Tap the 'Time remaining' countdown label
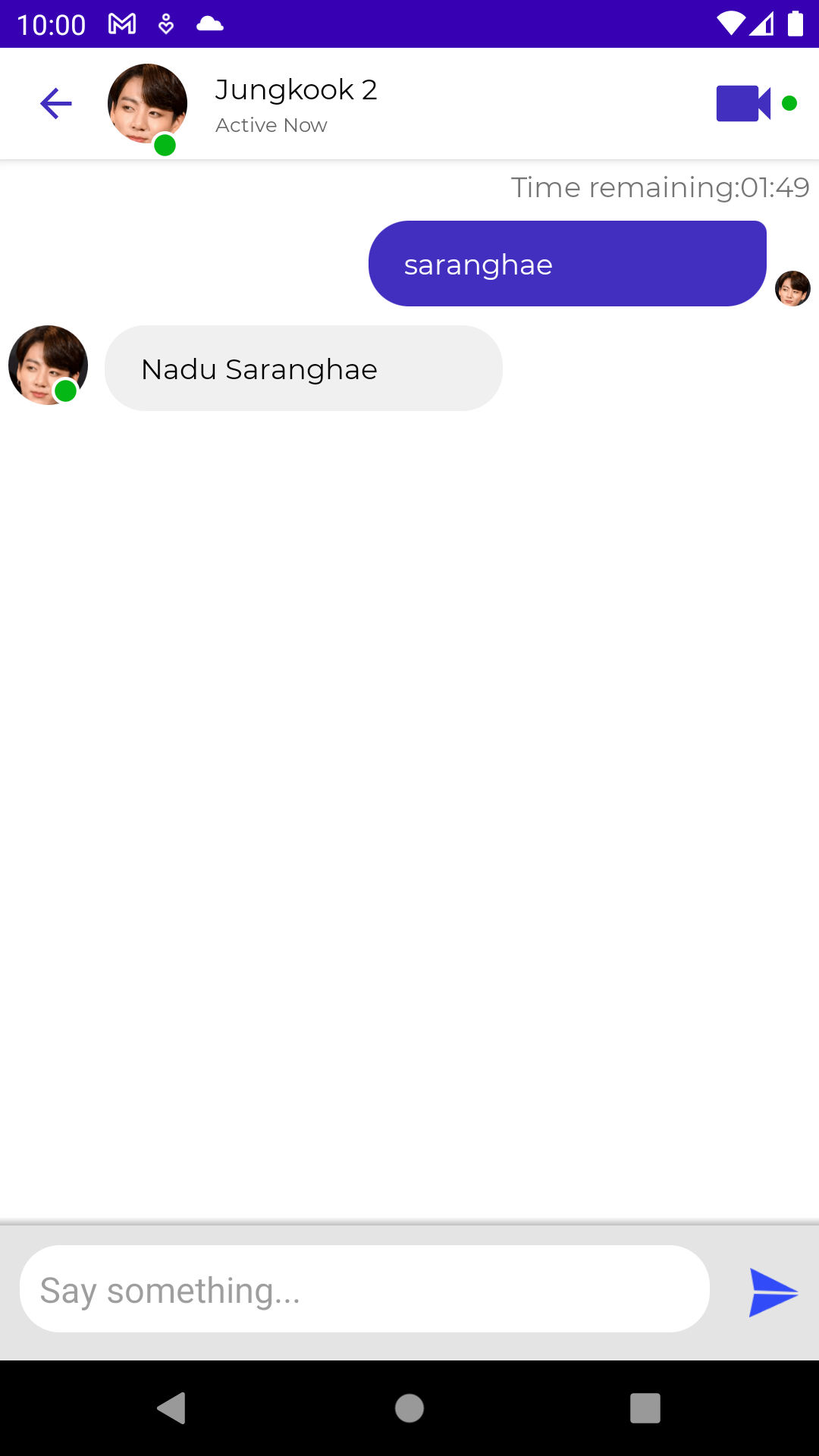 tap(660, 187)
